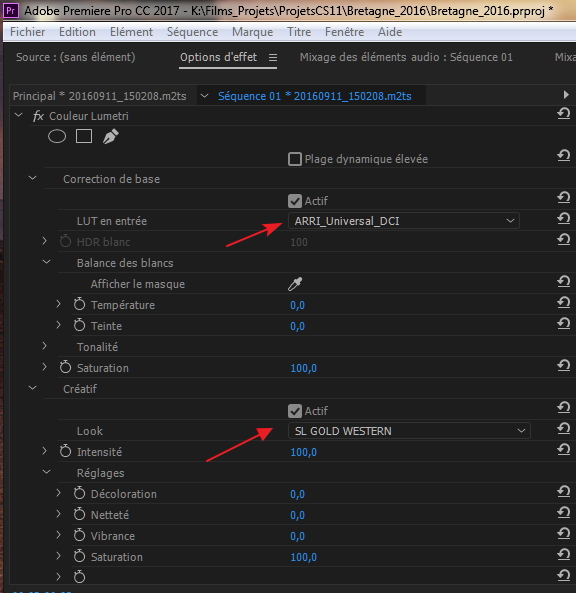Open the Options d'effet panel menu

[273, 57]
